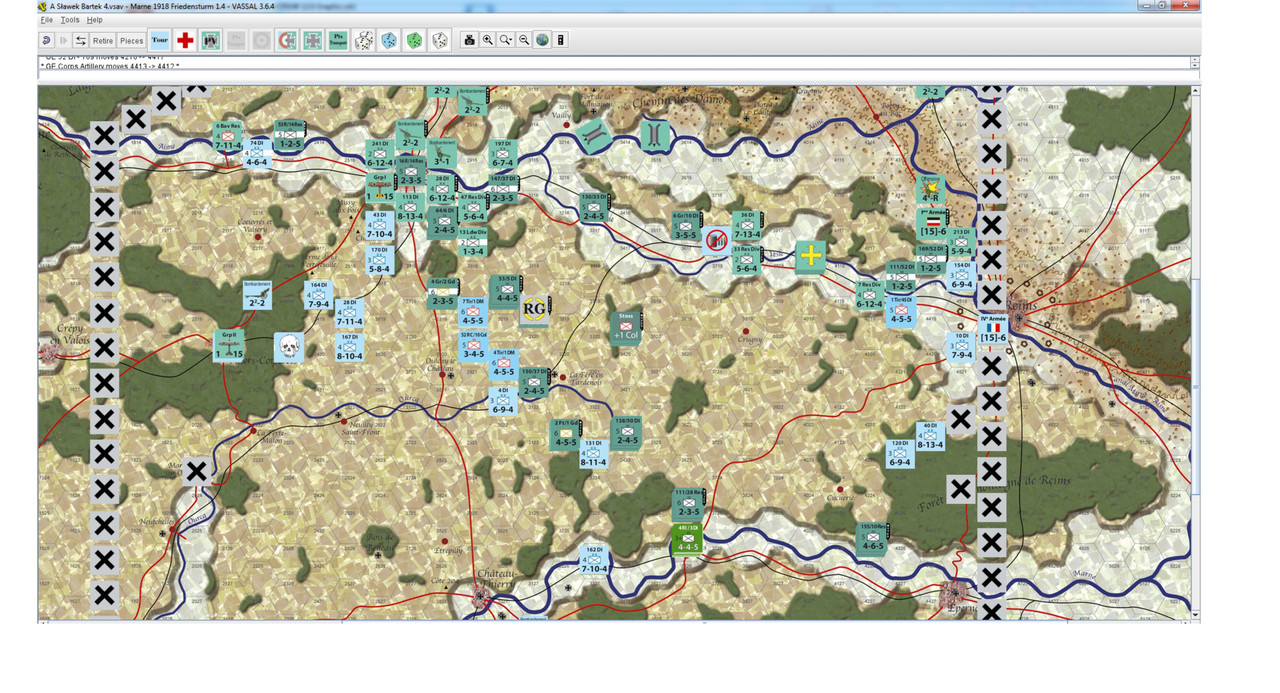Click the message log scroll up arrow
Screen dimensions: 1280x693
[1195, 61]
